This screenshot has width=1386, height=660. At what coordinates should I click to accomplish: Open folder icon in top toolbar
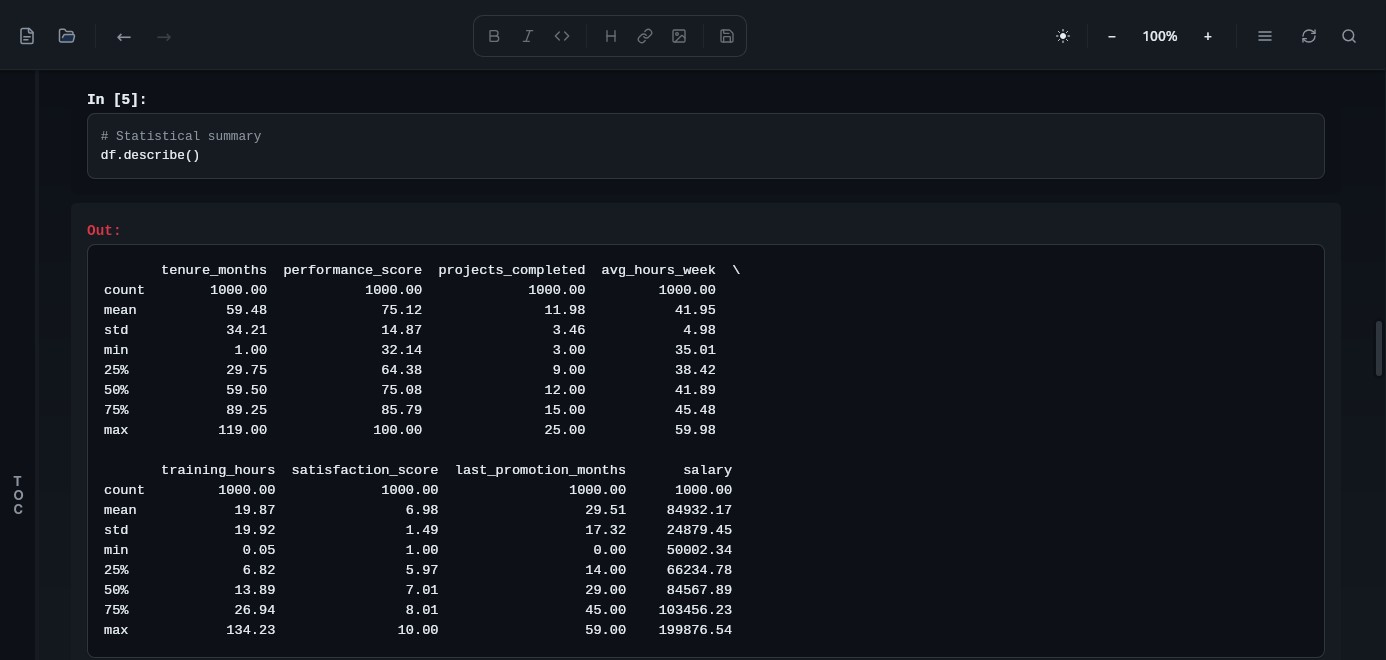pos(67,36)
